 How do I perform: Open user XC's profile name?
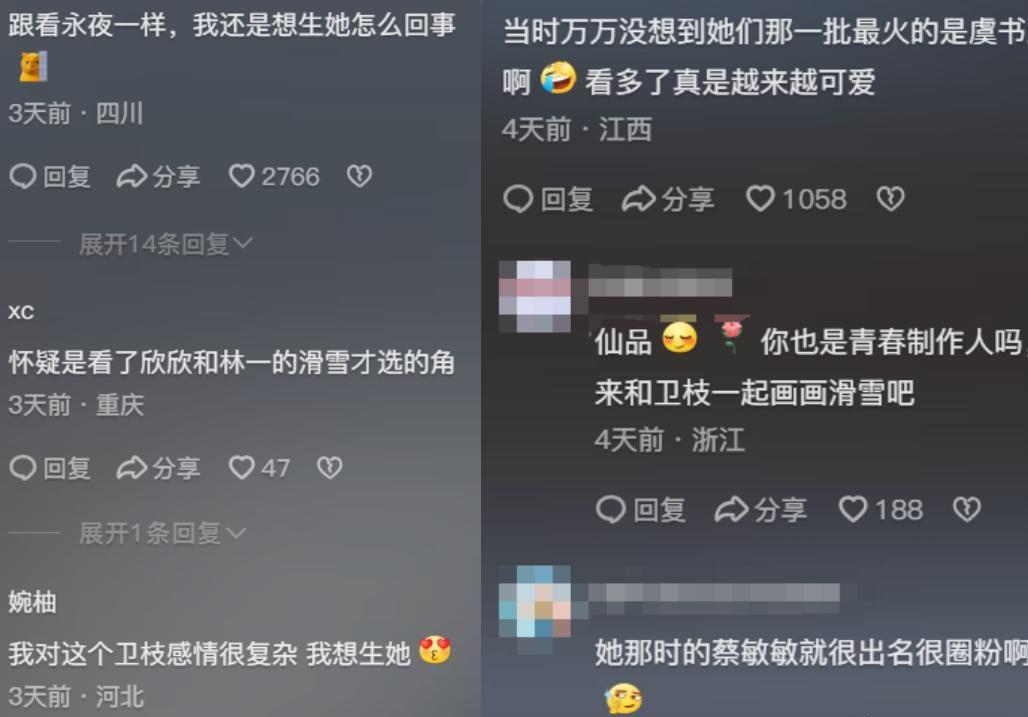[x=21, y=312]
